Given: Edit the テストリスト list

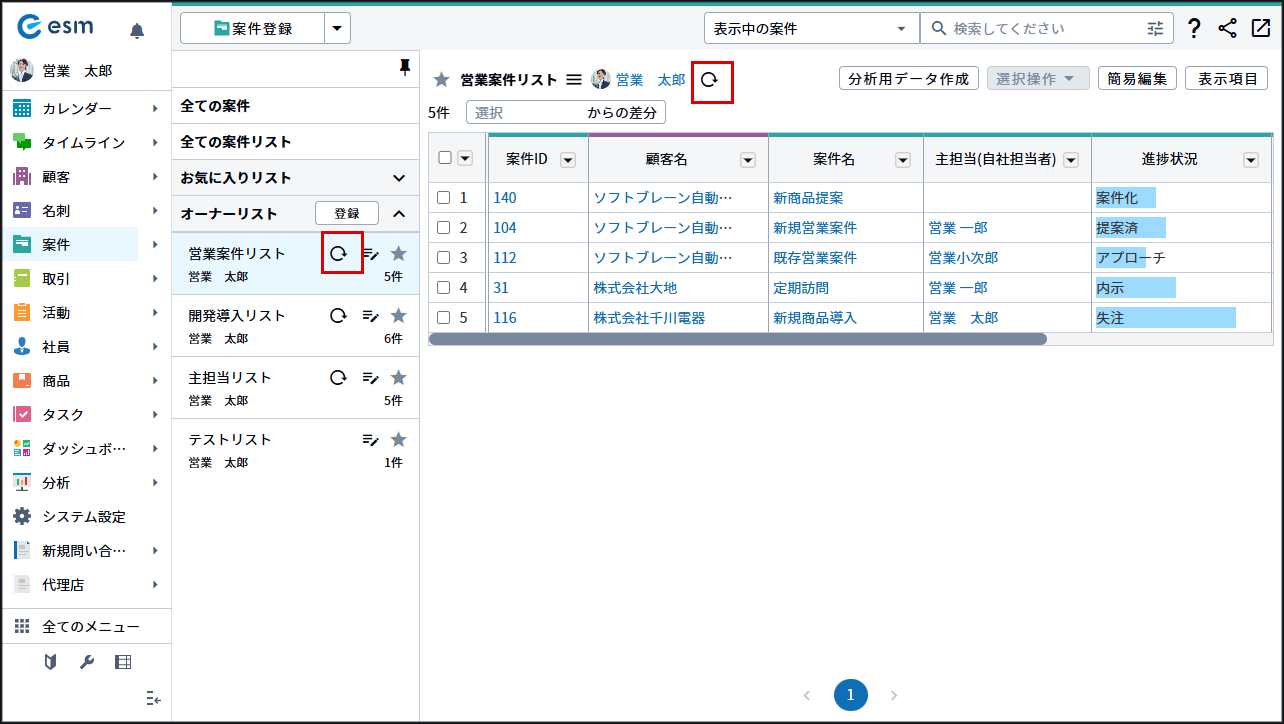Looking at the screenshot, I should 370,440.
